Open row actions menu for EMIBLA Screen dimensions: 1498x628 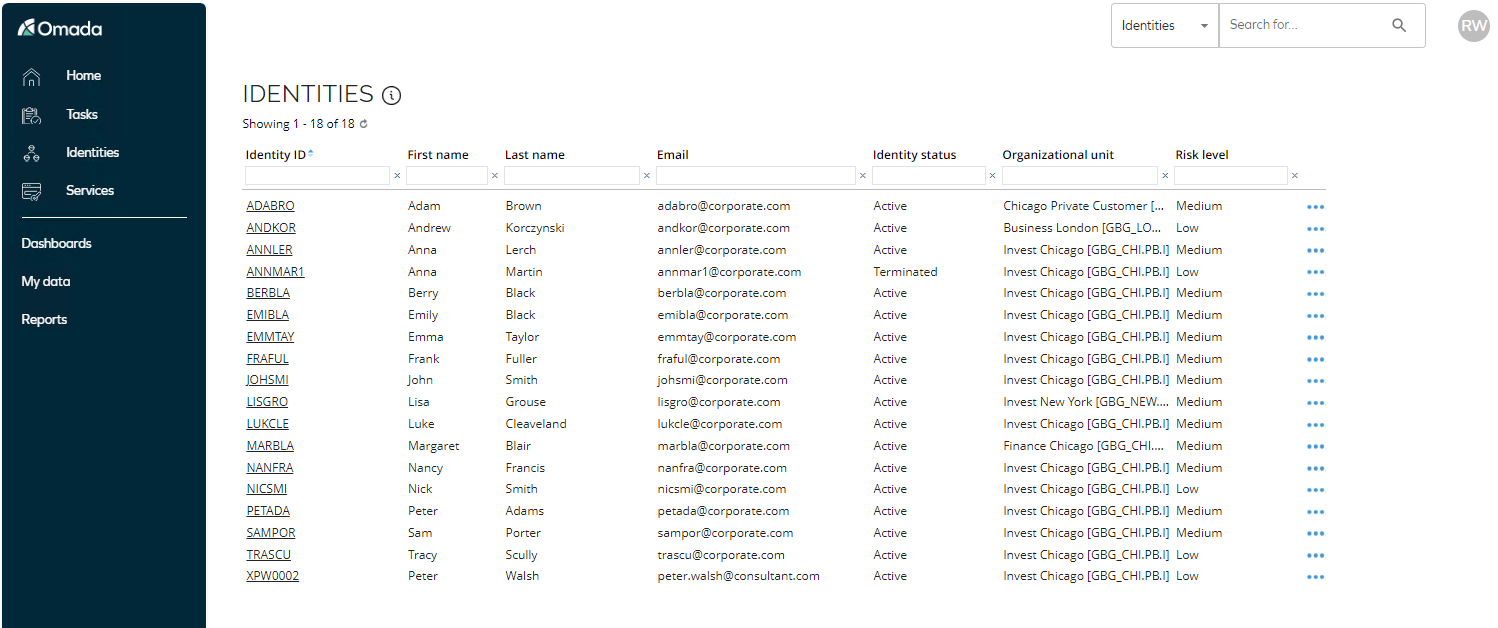point(1315,316)
